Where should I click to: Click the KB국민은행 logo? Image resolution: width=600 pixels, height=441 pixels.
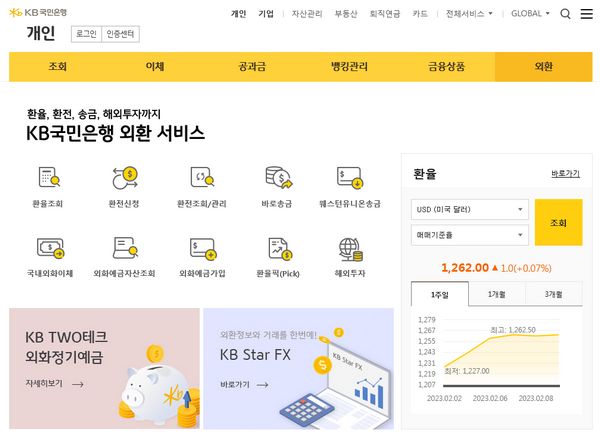click(38, 13)
